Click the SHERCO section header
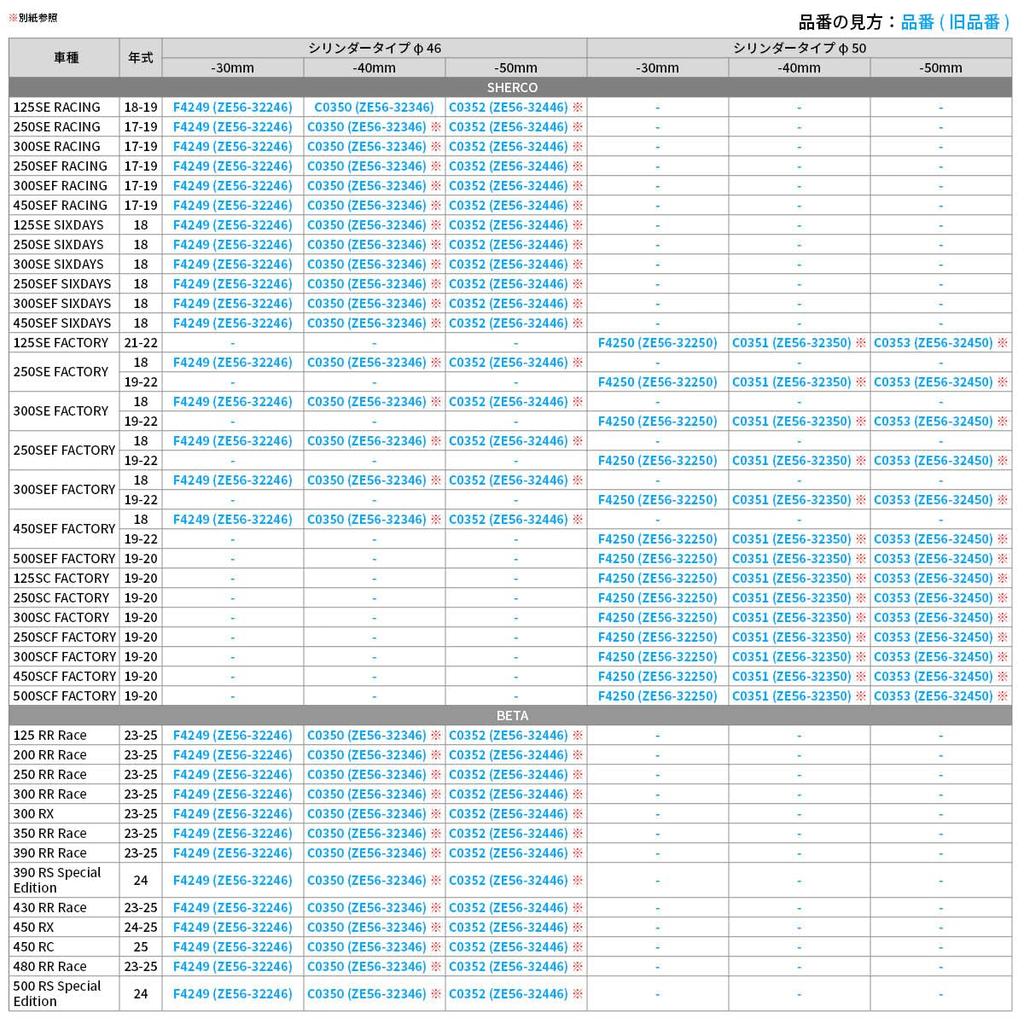This screenshot has height=1024, width=1024. (x=512, y=88)
